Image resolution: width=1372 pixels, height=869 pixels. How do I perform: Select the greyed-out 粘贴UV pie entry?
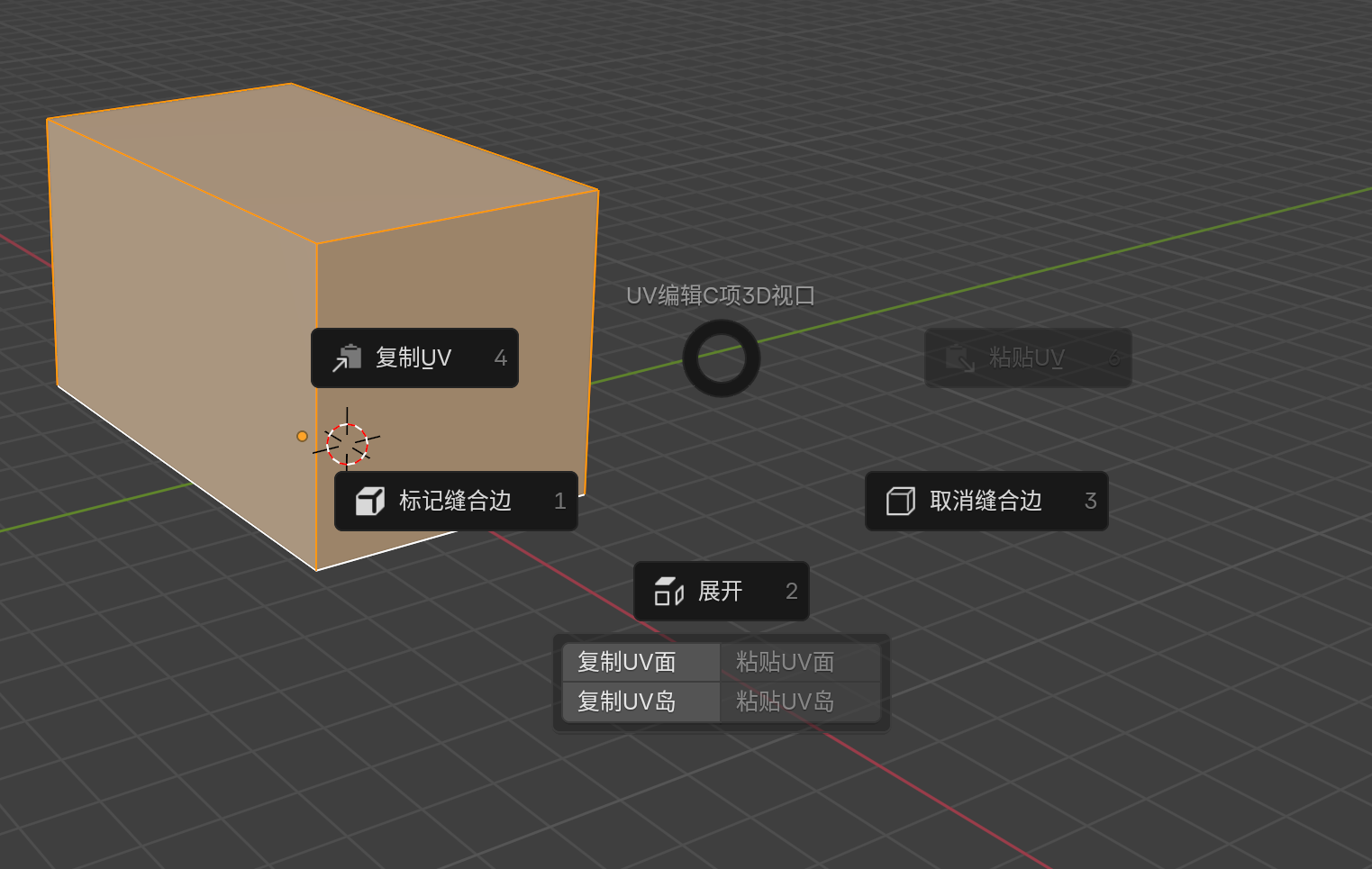[1028, 358]
